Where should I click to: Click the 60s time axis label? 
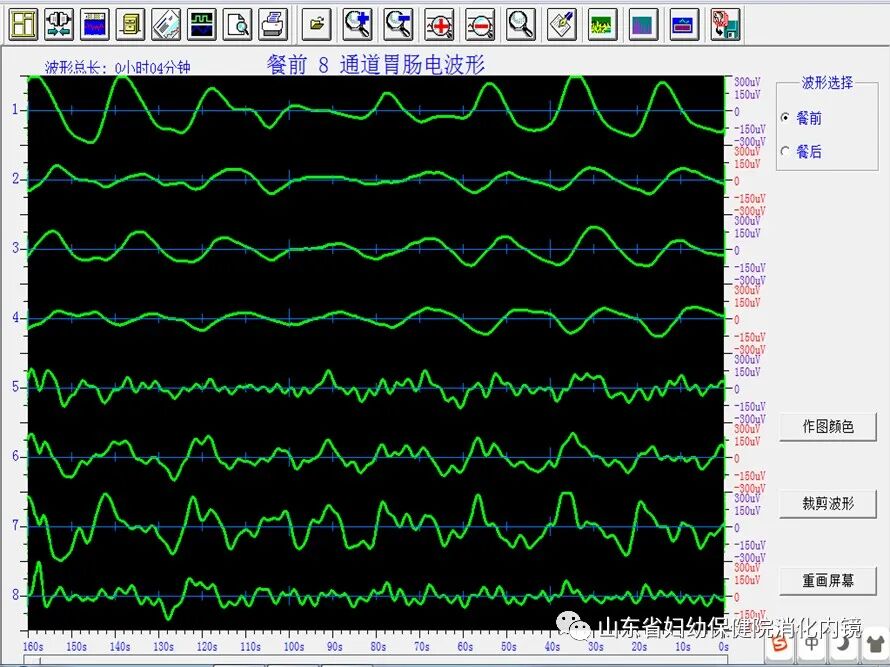[x=465, y=647]
